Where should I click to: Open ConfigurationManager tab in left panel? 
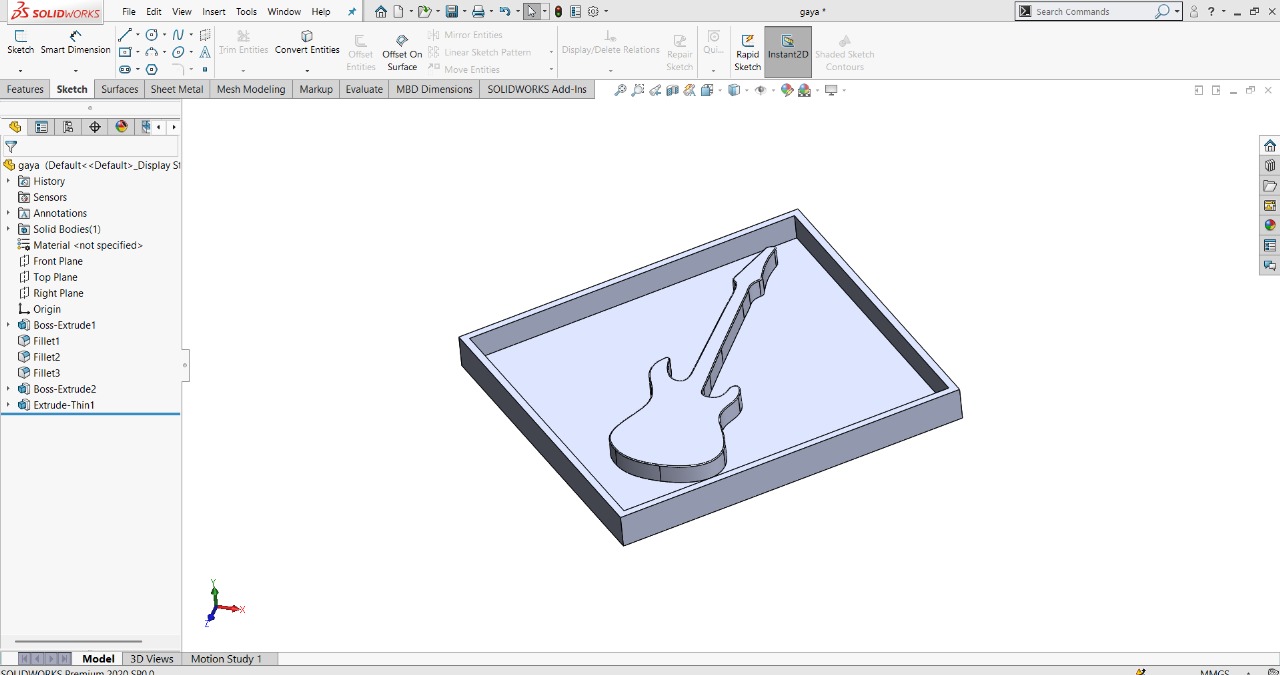(68, 127)
